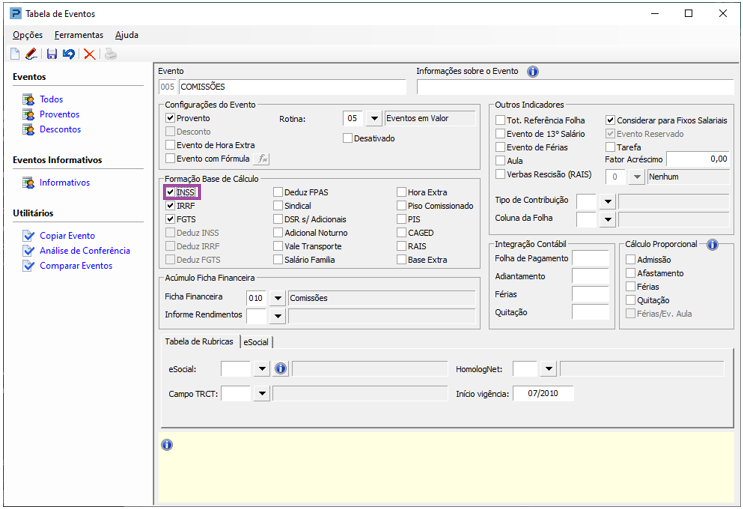
Task: Click the red X Delete toolbar icon
Action: pos(90,54)
